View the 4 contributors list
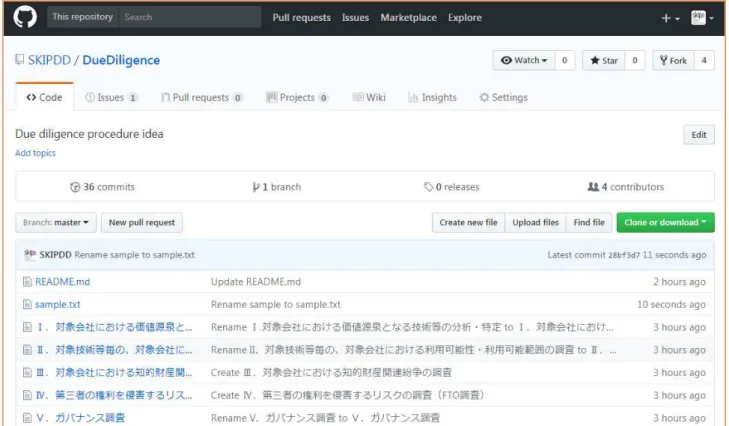The height and width of the screenshot is (426, 729). click(626, 187)
